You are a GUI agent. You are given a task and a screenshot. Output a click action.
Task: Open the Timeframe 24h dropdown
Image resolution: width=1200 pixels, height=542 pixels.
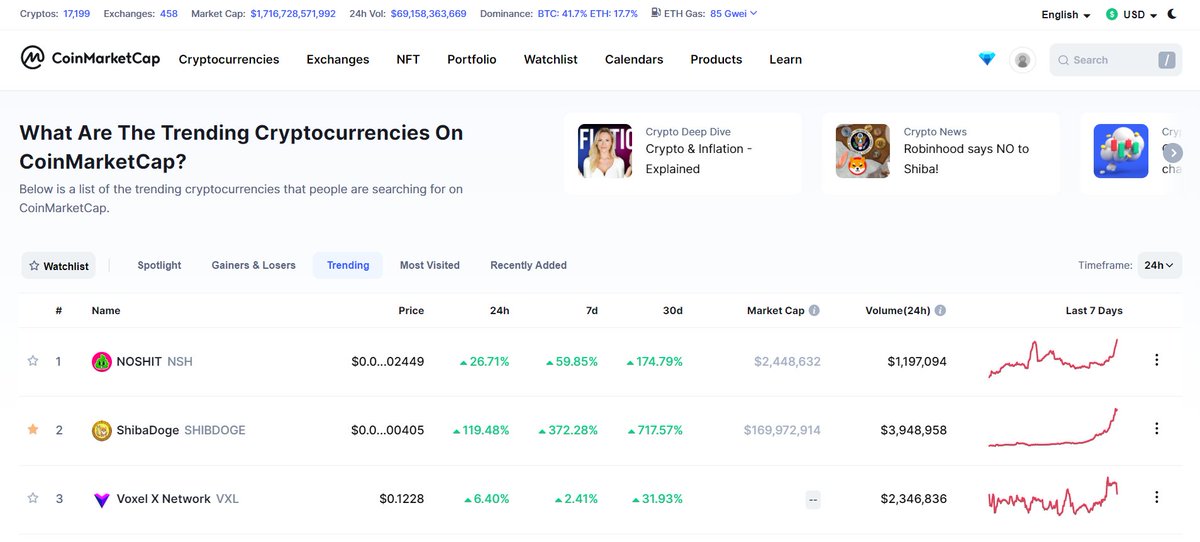click(x=1160, y=265)
